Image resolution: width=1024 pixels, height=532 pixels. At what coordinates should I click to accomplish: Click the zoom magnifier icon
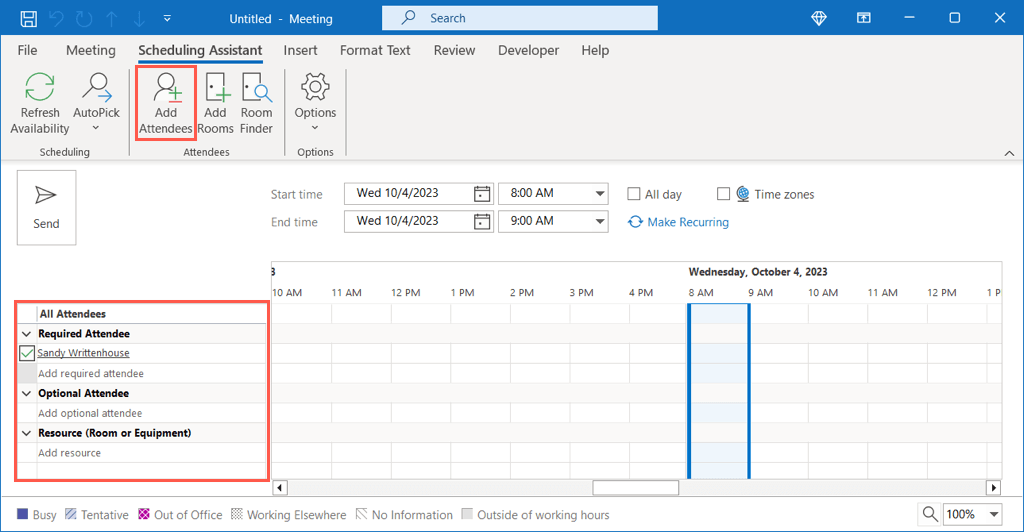tap(930, 514)
